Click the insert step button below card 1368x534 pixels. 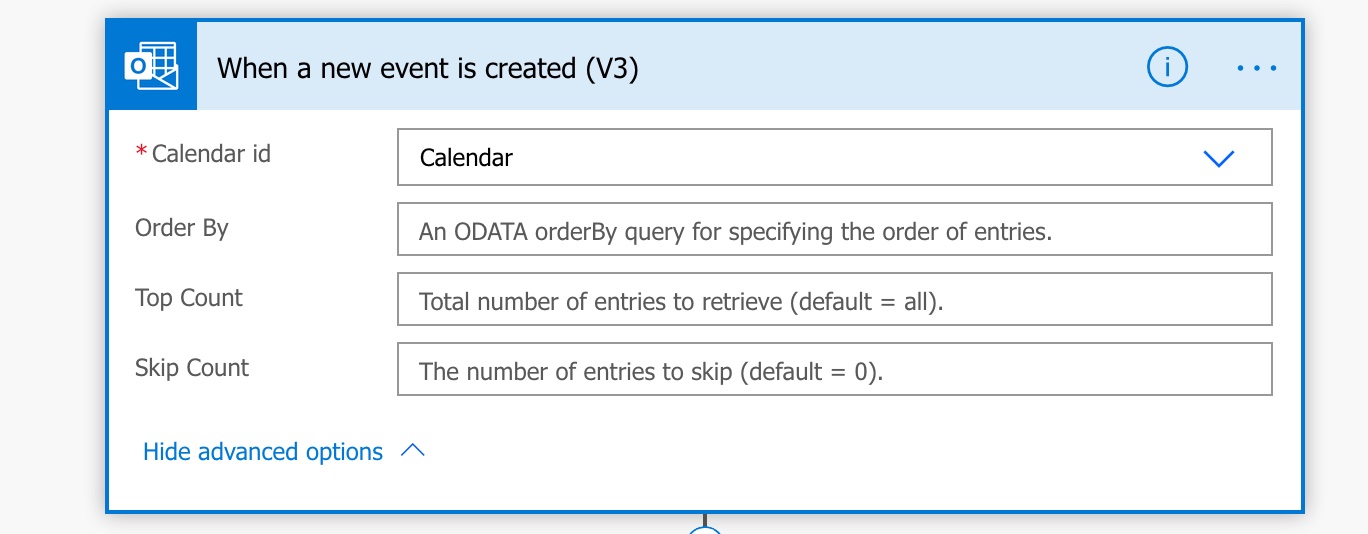705,530
